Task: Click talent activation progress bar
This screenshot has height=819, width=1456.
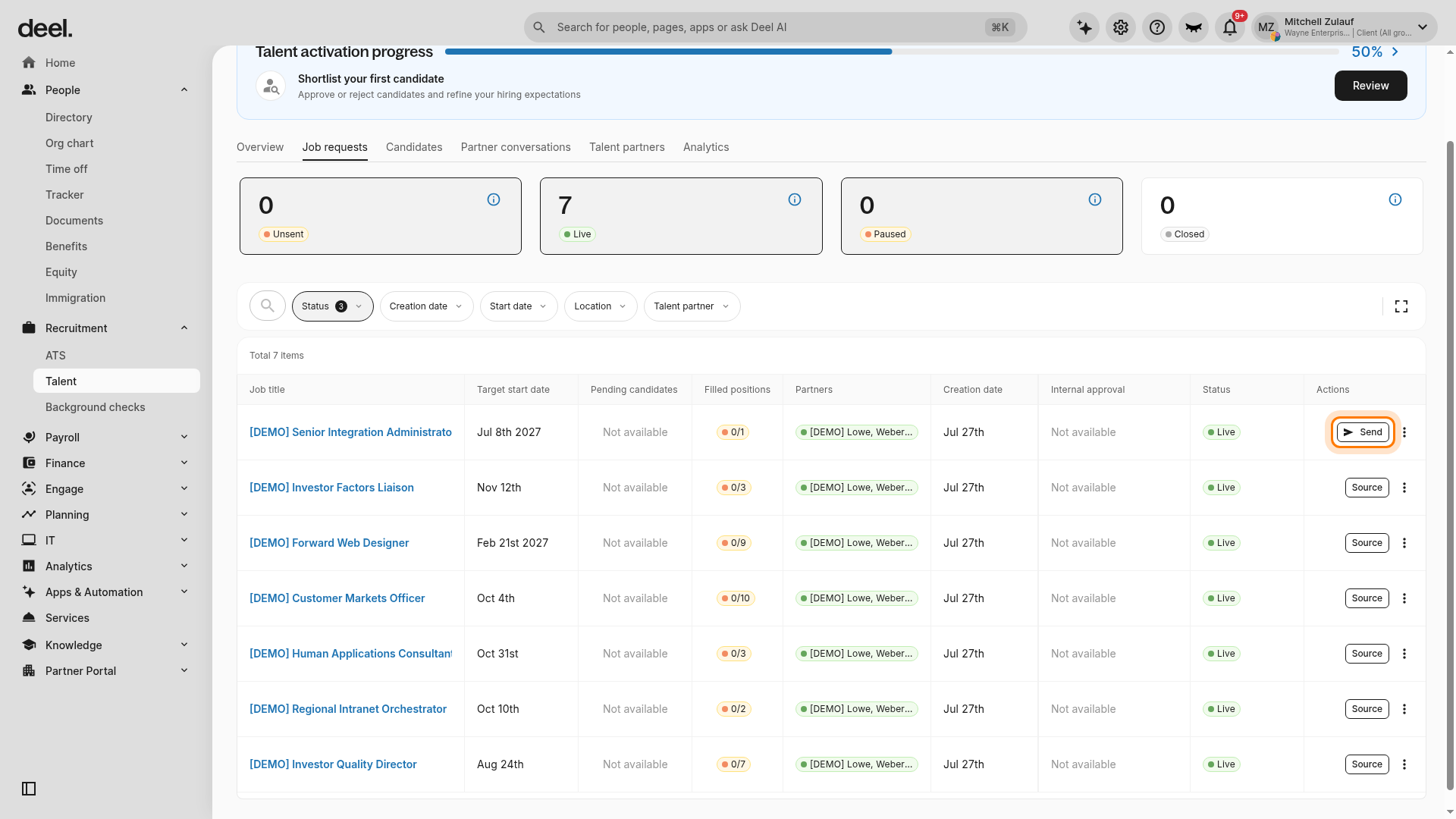Action: (892, 52)
